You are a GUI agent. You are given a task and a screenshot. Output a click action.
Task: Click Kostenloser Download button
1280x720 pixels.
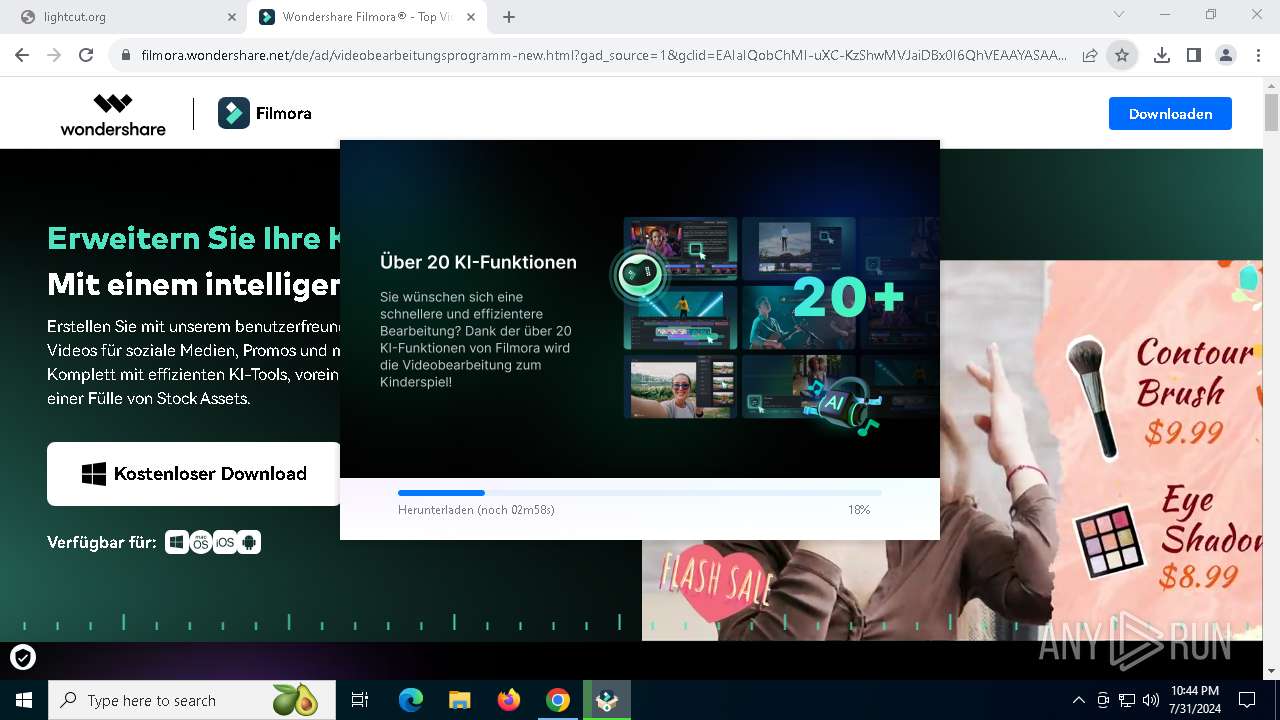(x=194, y=474)
